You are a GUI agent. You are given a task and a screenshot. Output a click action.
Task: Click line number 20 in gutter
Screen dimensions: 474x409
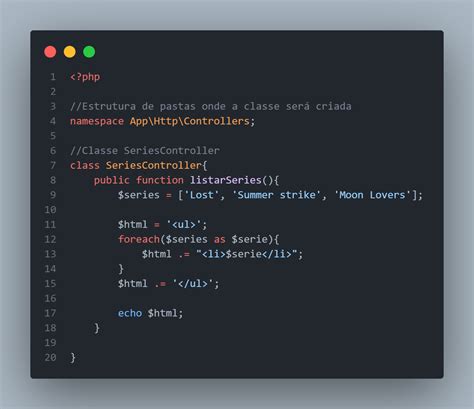(x=50, y=357)
